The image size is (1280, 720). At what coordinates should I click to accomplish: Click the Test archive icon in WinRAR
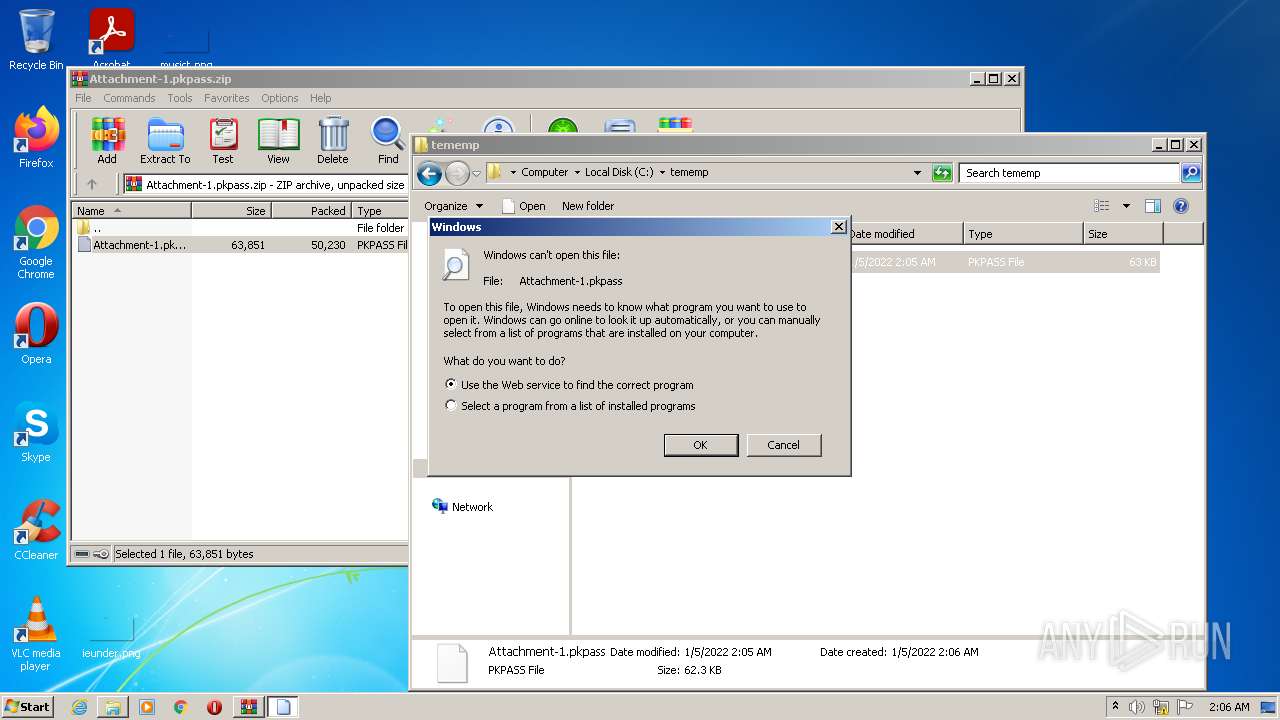point(223,141)
